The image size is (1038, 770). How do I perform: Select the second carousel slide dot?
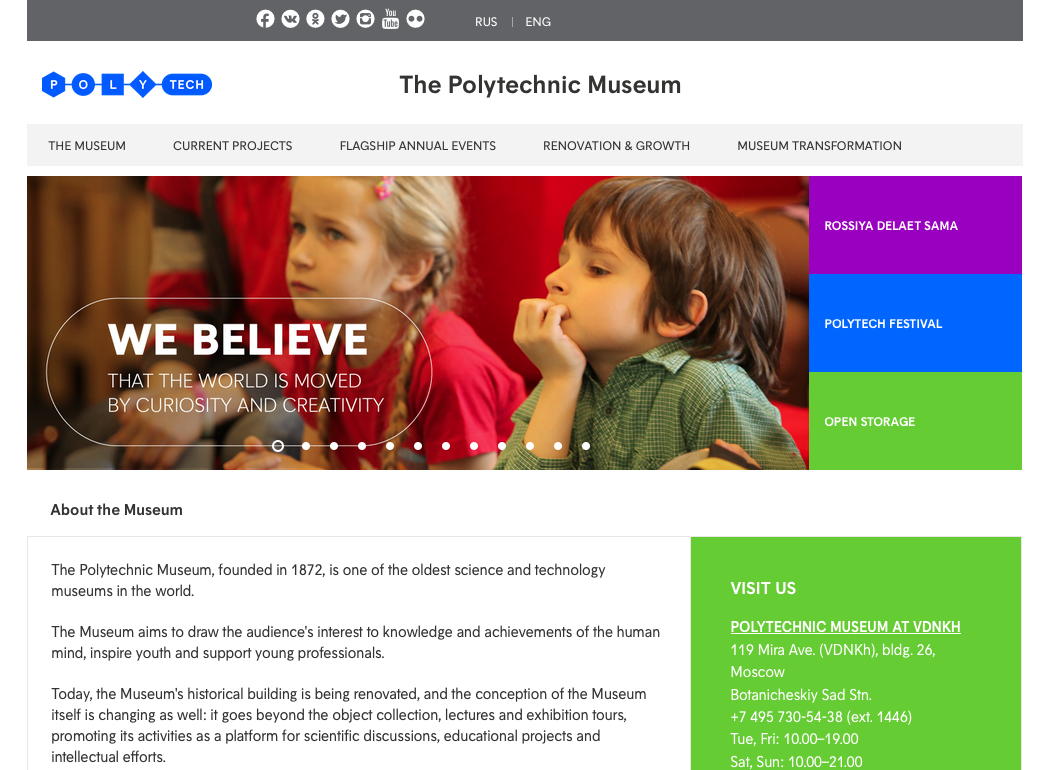click(306, 446)
